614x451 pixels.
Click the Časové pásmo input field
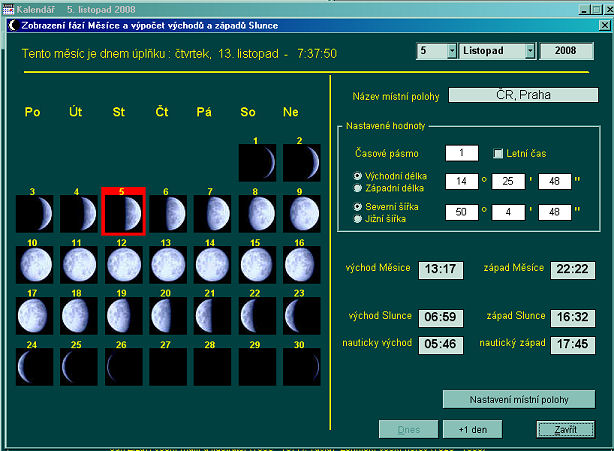point(461,153)
